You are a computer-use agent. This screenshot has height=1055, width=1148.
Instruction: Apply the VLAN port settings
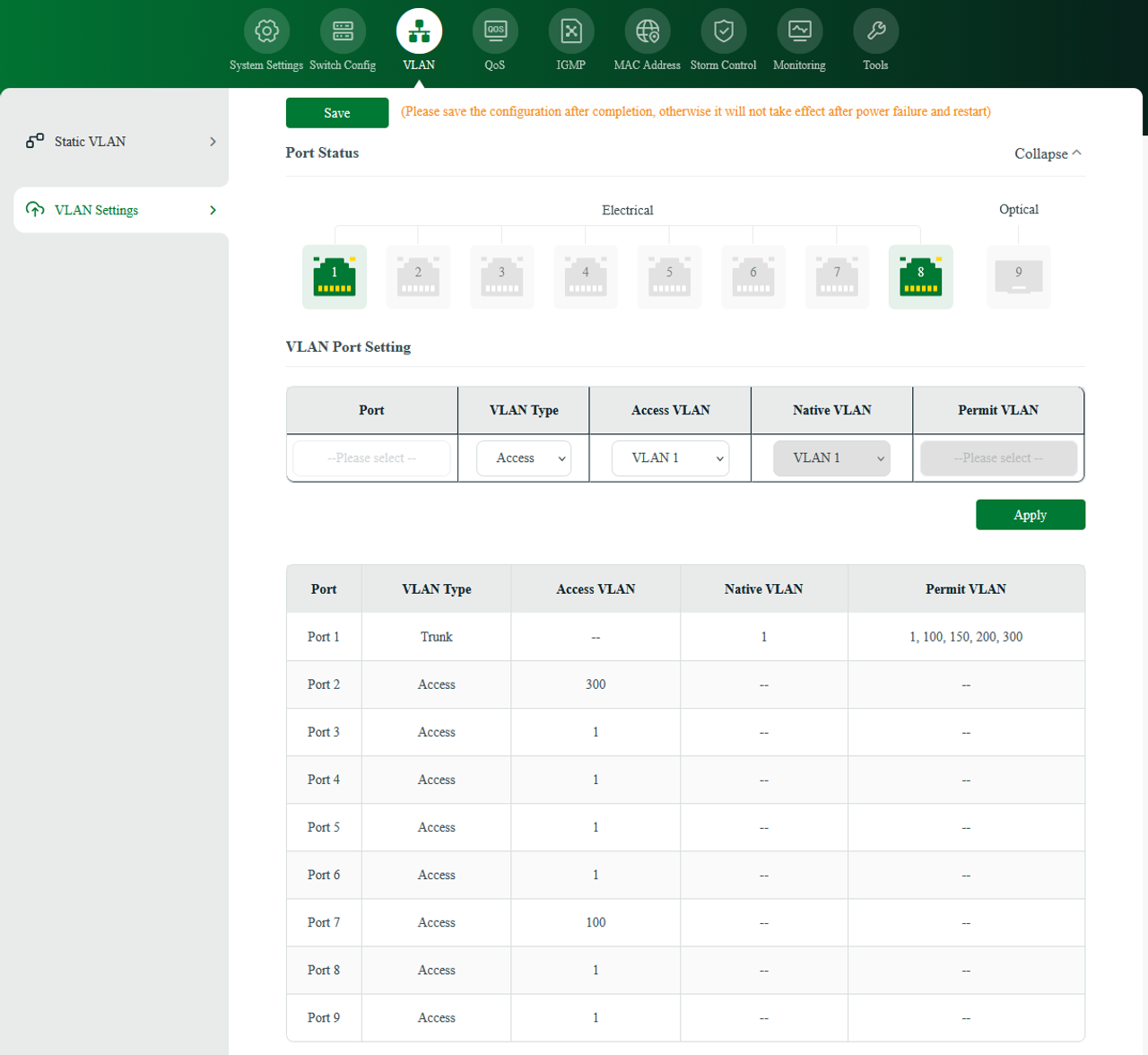(1030, 514)
